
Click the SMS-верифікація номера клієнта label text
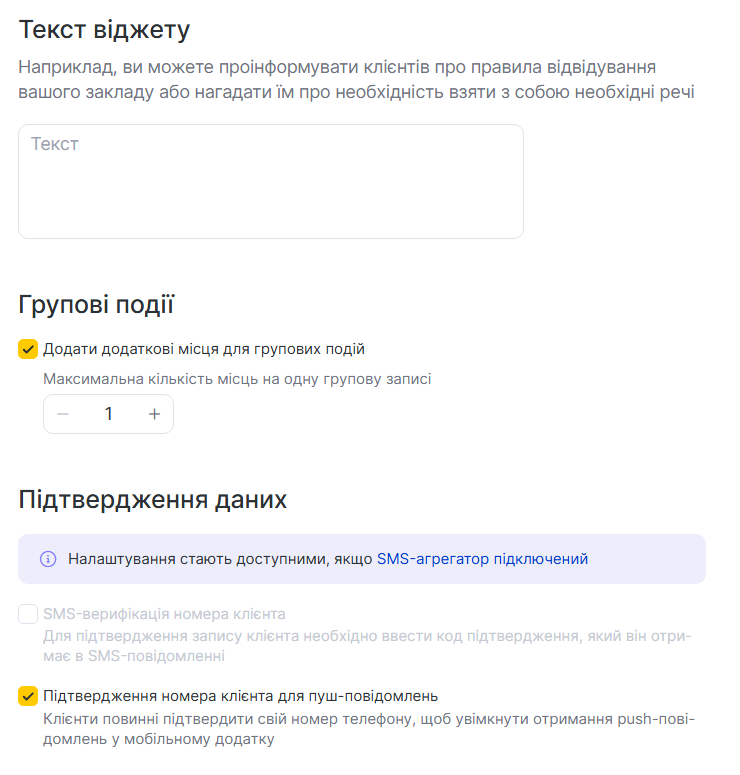click(x=164, y=614)
